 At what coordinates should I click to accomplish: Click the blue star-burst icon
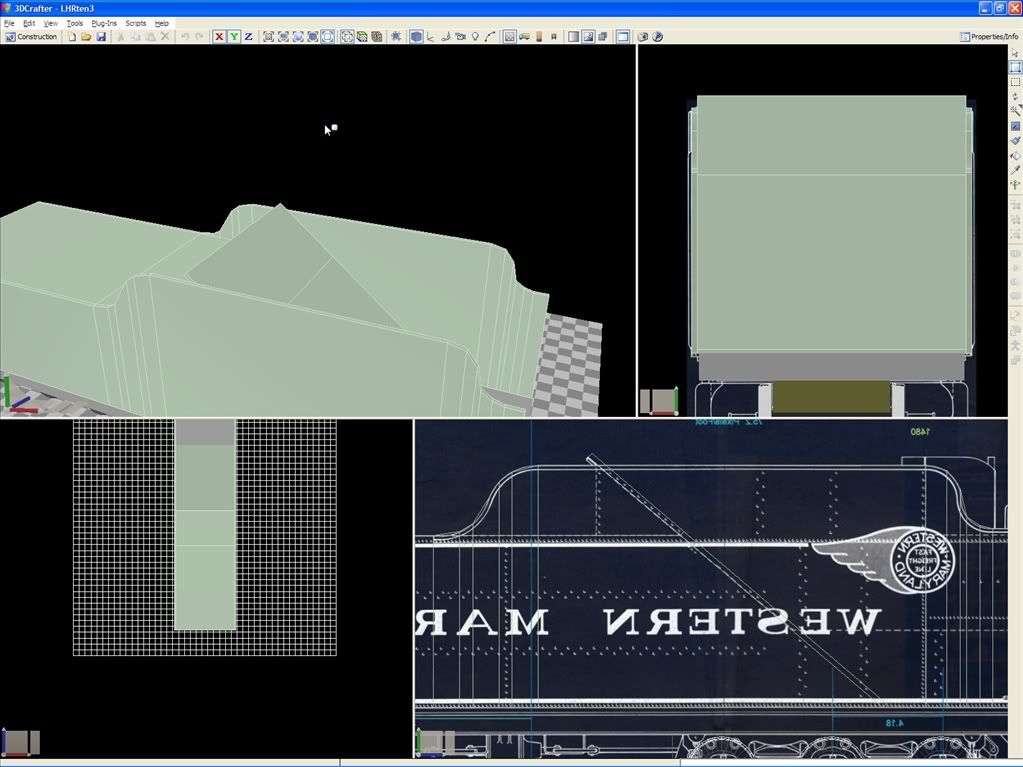396,37
